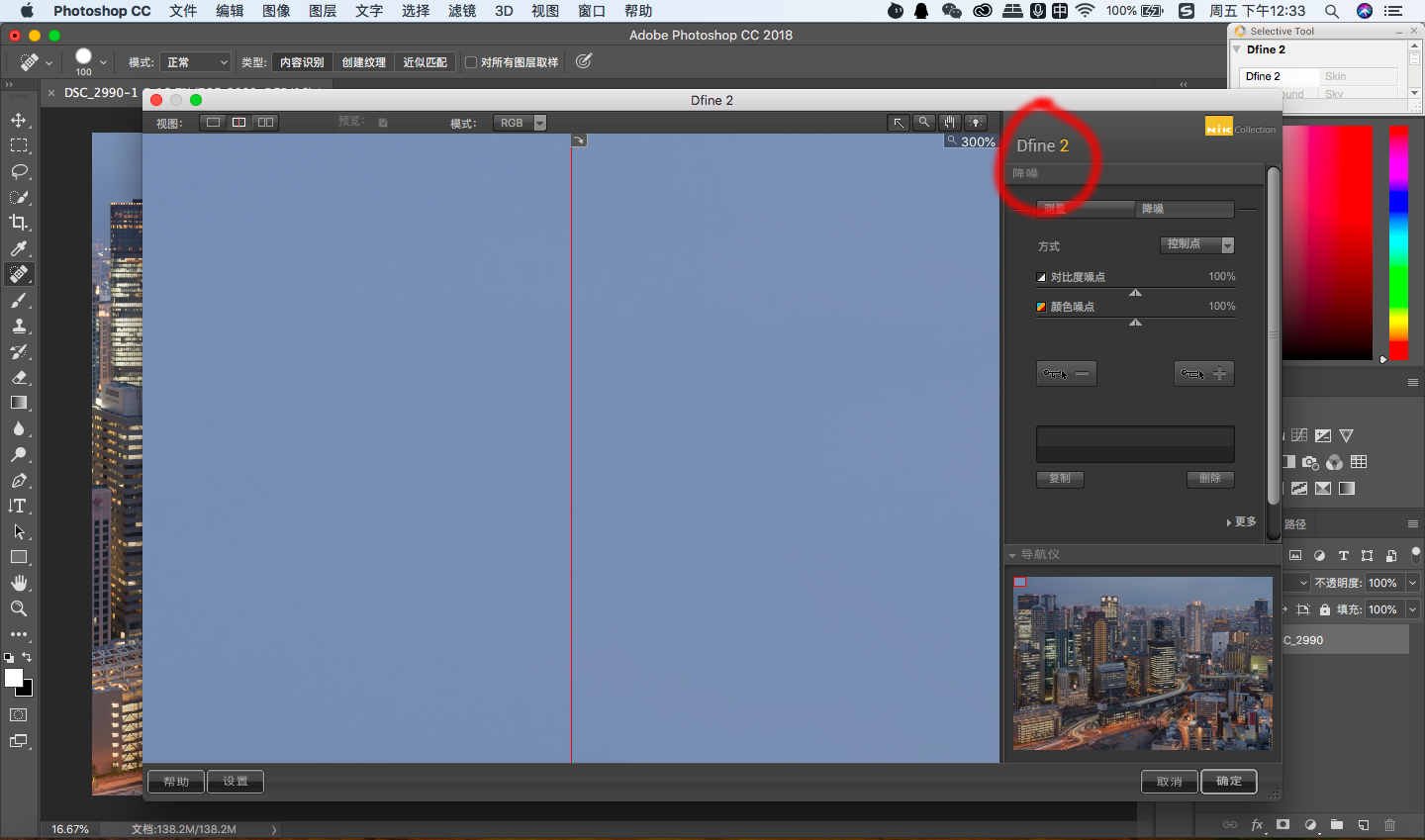Open the 滤镜 menu in menu bar
The image size is (1425, 840).
[x=461, y=11]
